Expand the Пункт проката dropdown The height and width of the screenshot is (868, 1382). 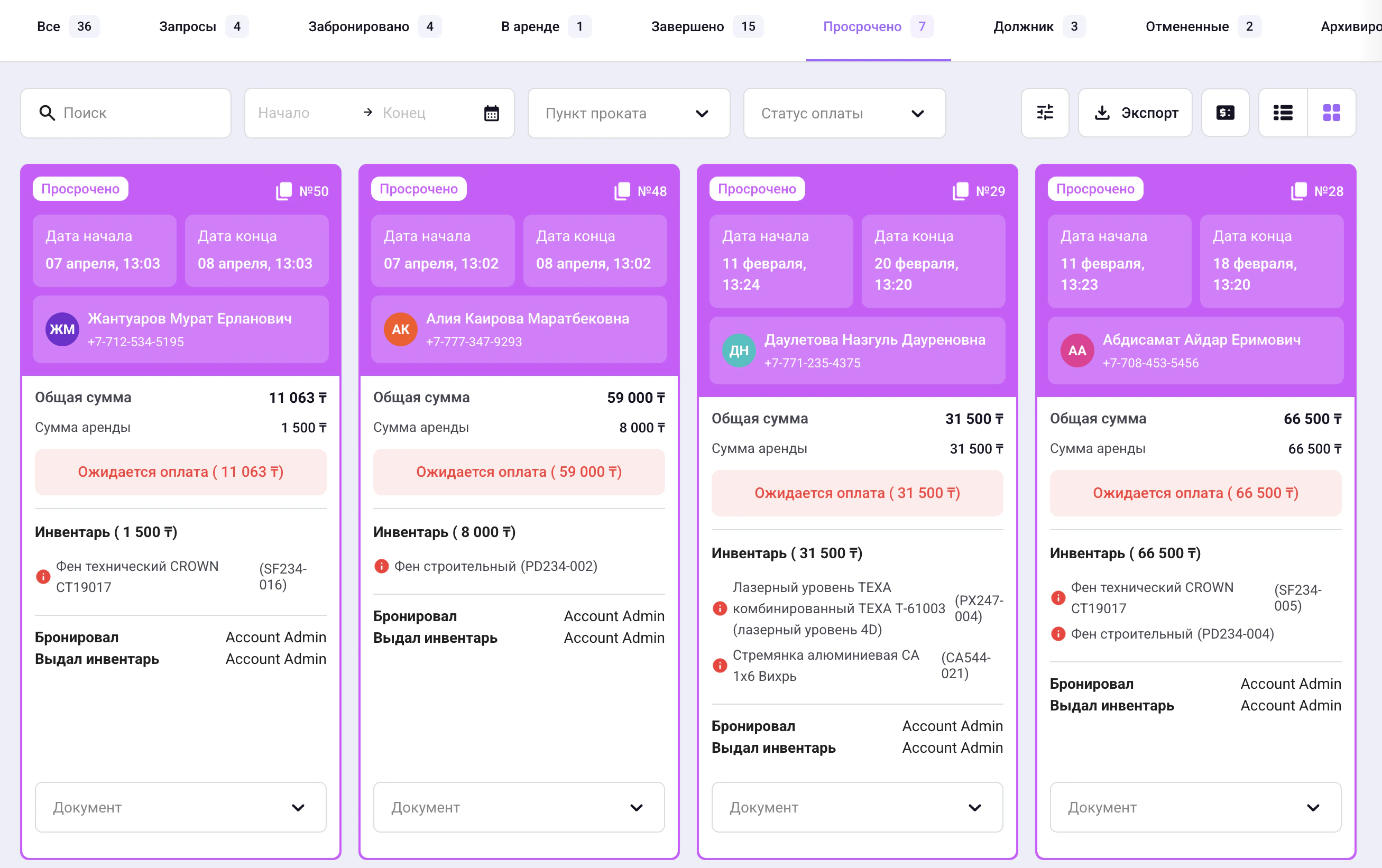(x=629, y=113)
